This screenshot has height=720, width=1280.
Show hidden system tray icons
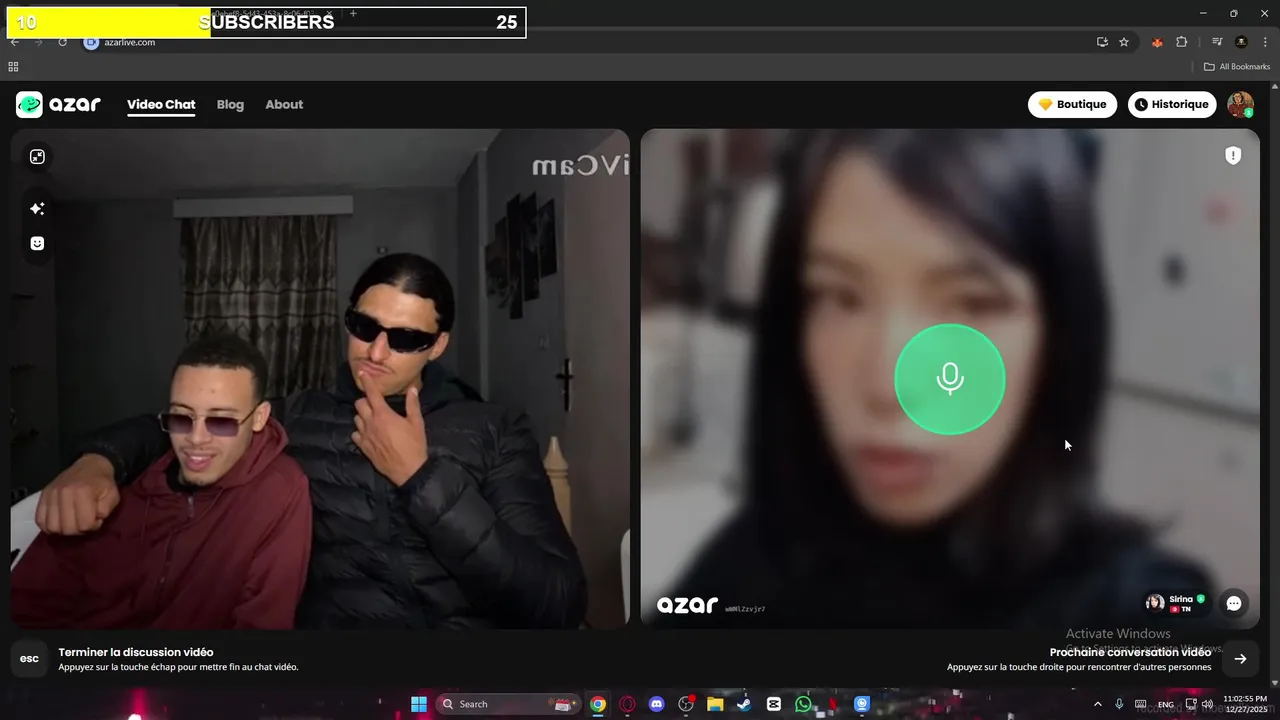pos(1098,704)
